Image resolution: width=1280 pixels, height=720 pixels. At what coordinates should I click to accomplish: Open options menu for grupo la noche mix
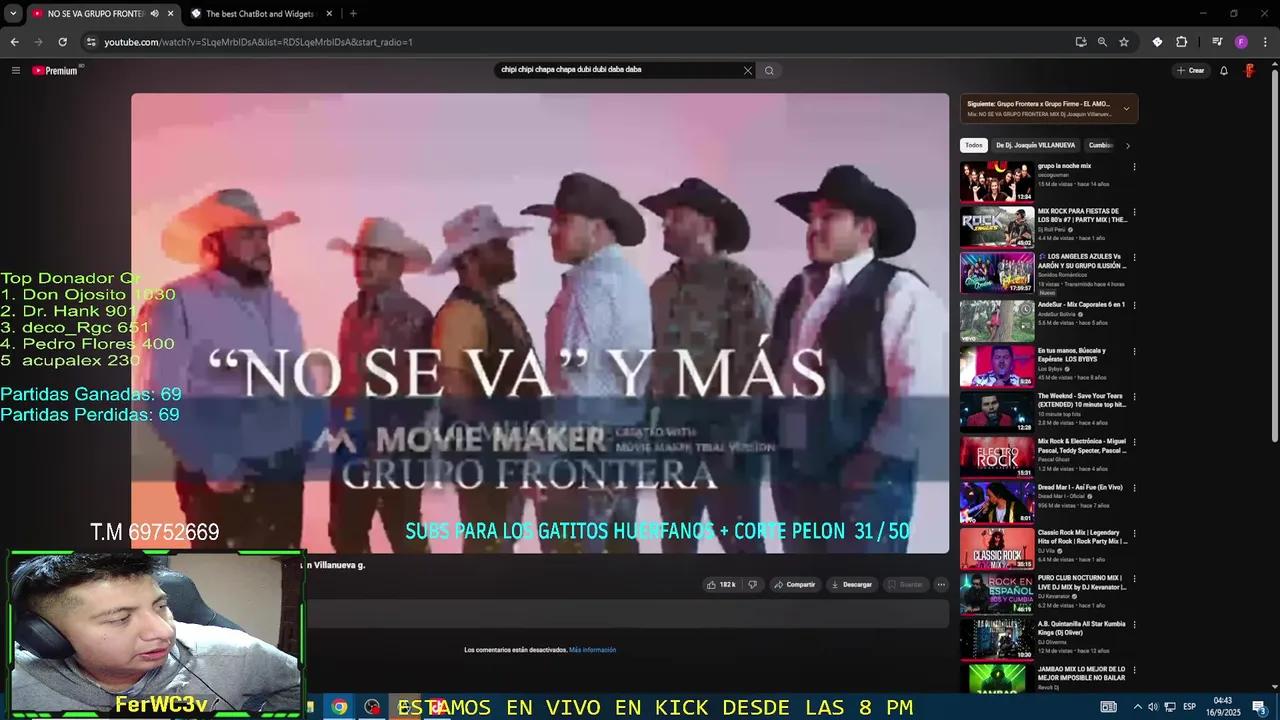(1134, 167)
